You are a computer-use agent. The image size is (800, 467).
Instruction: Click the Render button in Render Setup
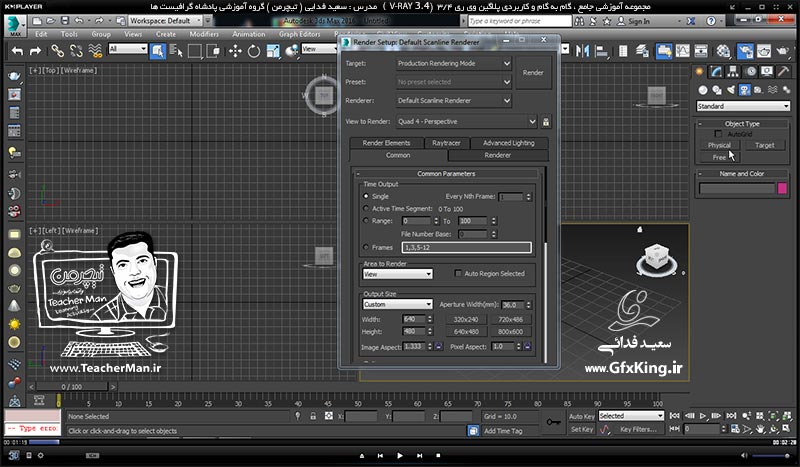(x=533, y=72)
